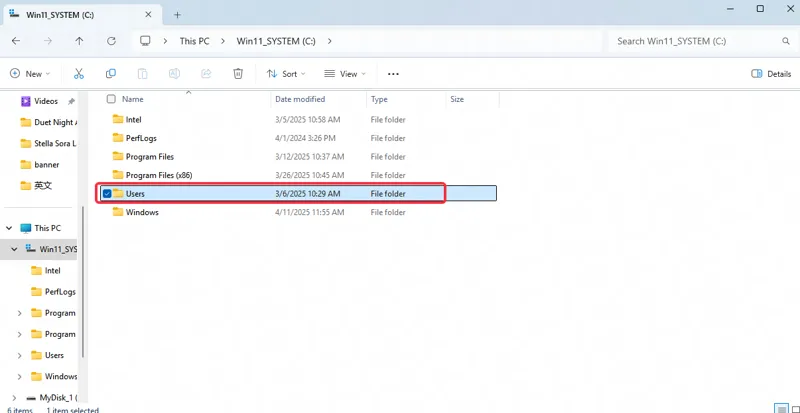Viewport: 800px width, 413px height.
Task: Open the See more three-dots menu
Action: pos(393,74)
